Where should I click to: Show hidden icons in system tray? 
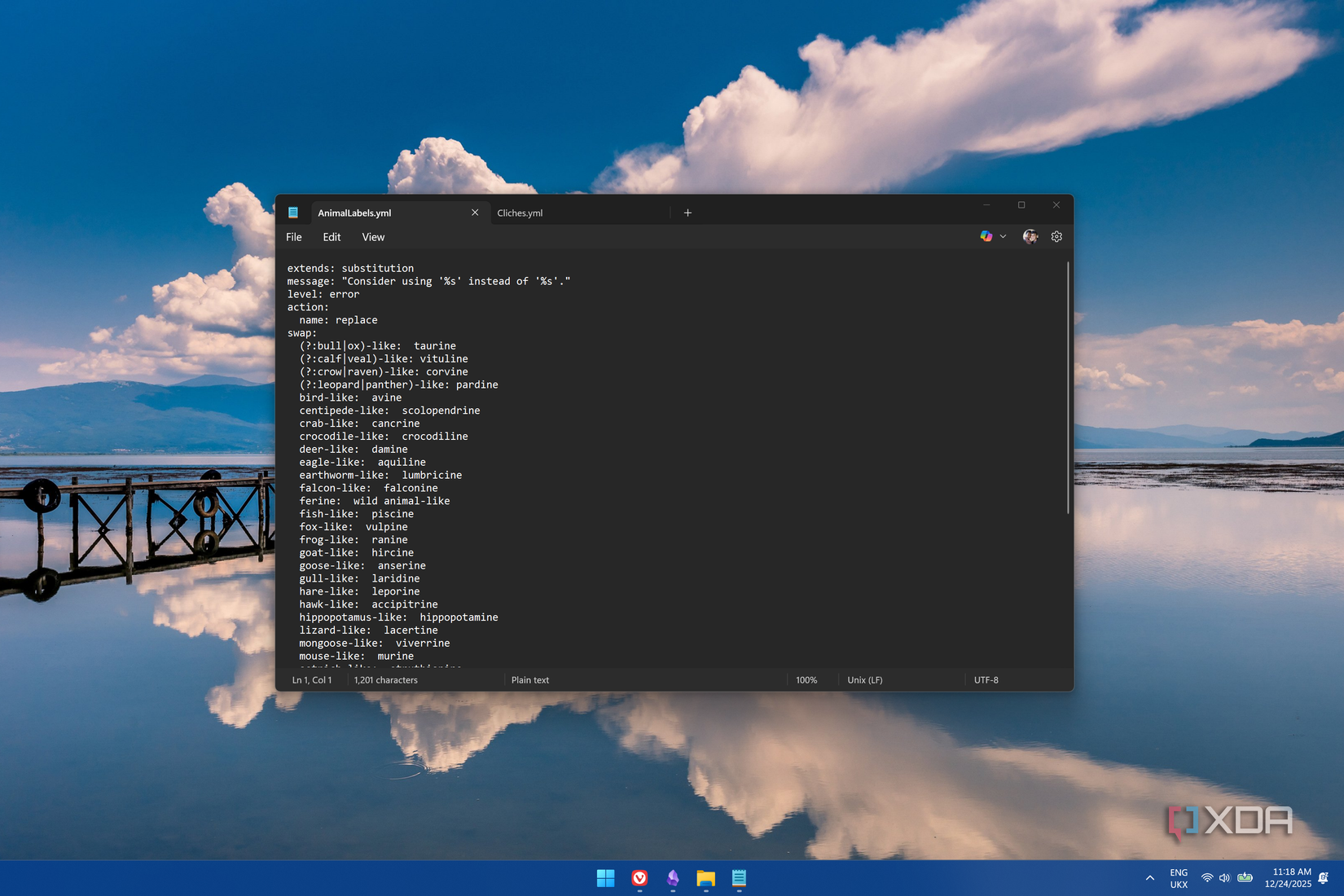pyautogui.click(x=1150, y=878)
